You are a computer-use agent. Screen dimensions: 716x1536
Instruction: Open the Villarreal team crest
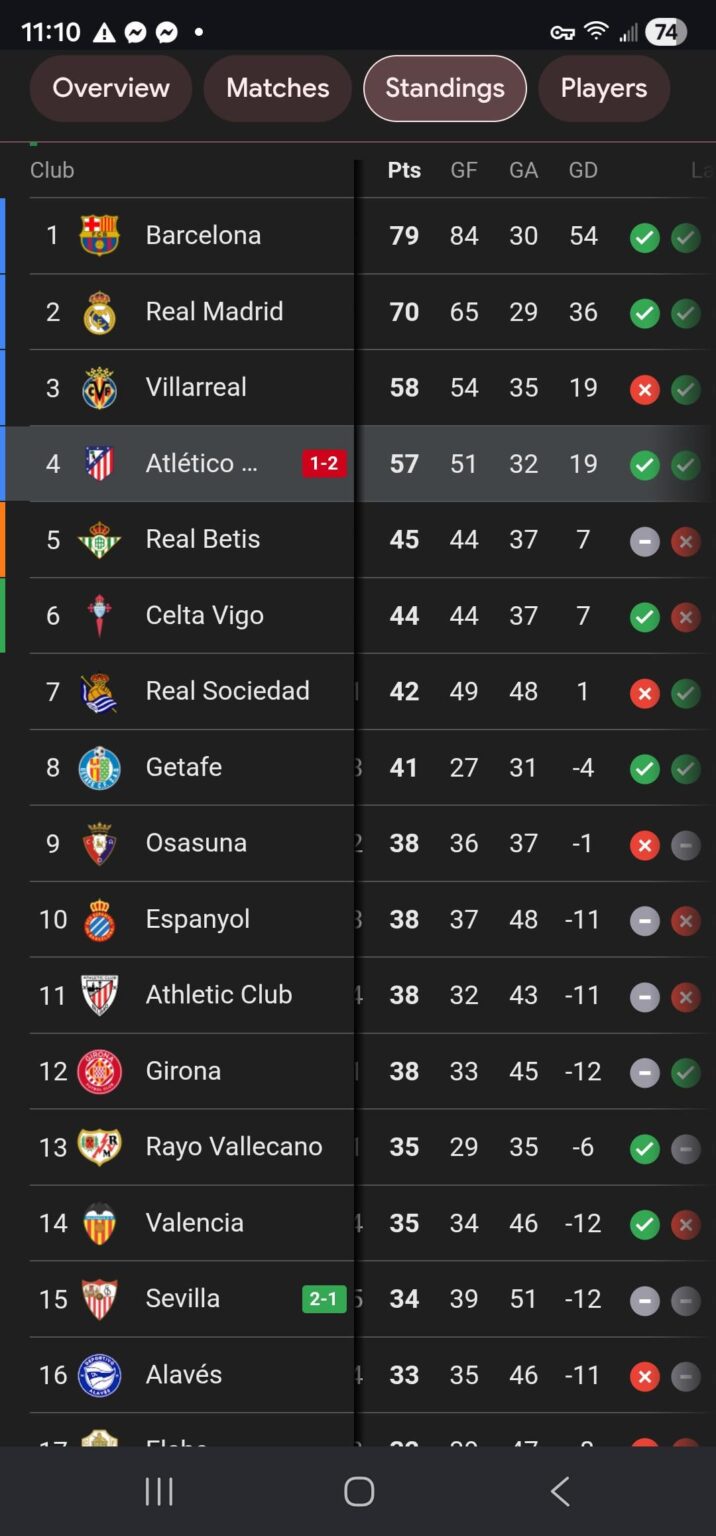pyautogui.click(x=98, y=387)
